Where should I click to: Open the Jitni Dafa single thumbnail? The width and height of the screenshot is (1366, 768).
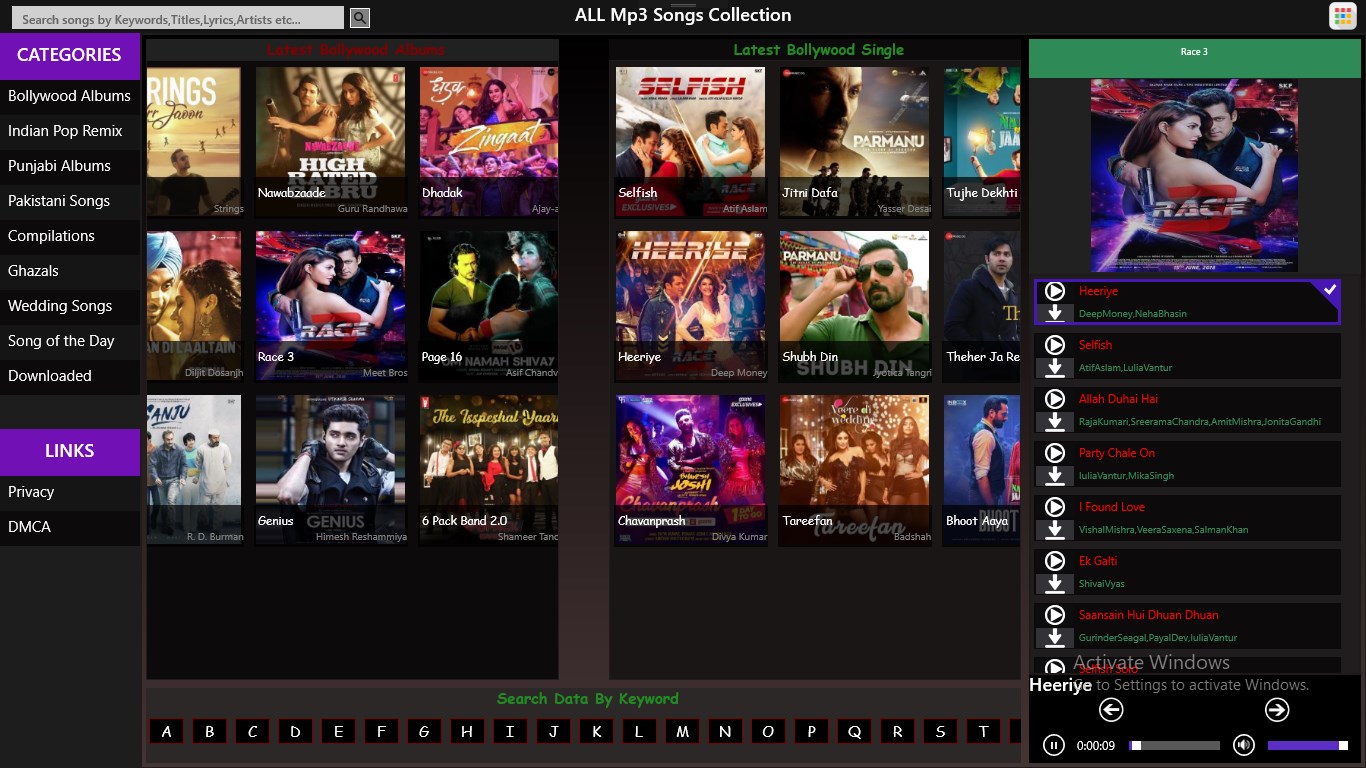point(855,142)
